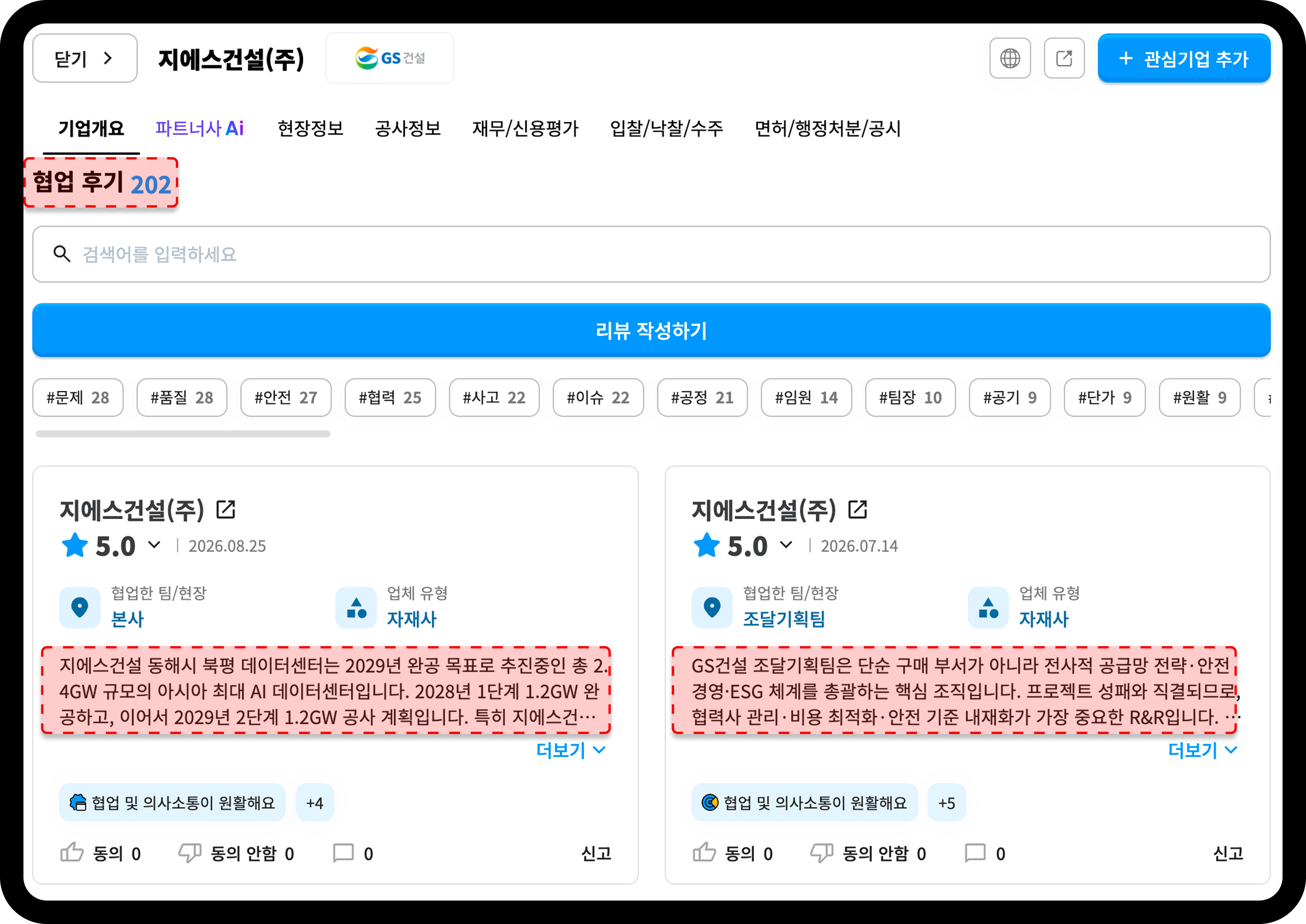Click 지에스건설(주) title in 2026.08.25 review

pos(132,510)
